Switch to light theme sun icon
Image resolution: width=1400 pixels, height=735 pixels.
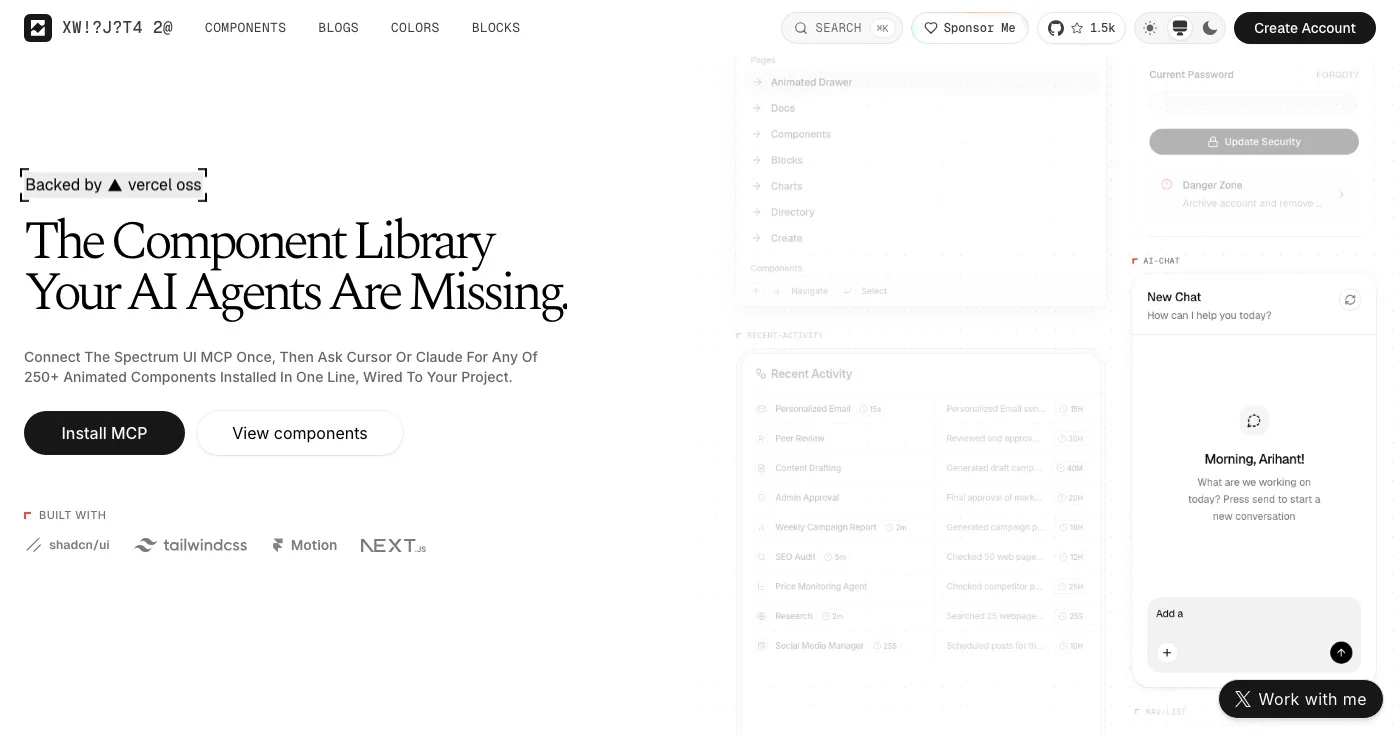1150,28
